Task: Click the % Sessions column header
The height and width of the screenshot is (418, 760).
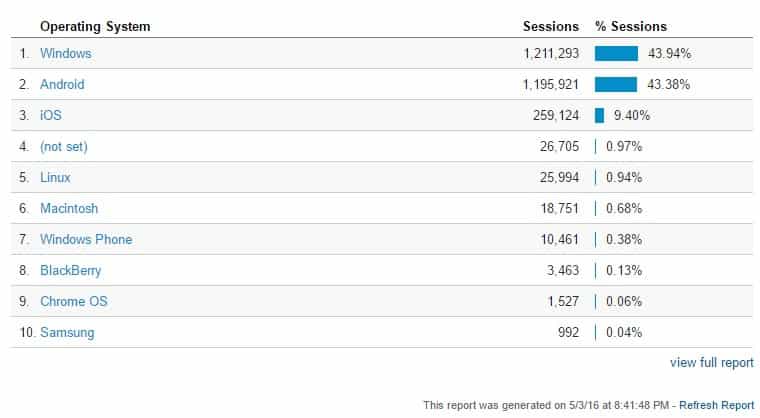Action: coord(631,26)
